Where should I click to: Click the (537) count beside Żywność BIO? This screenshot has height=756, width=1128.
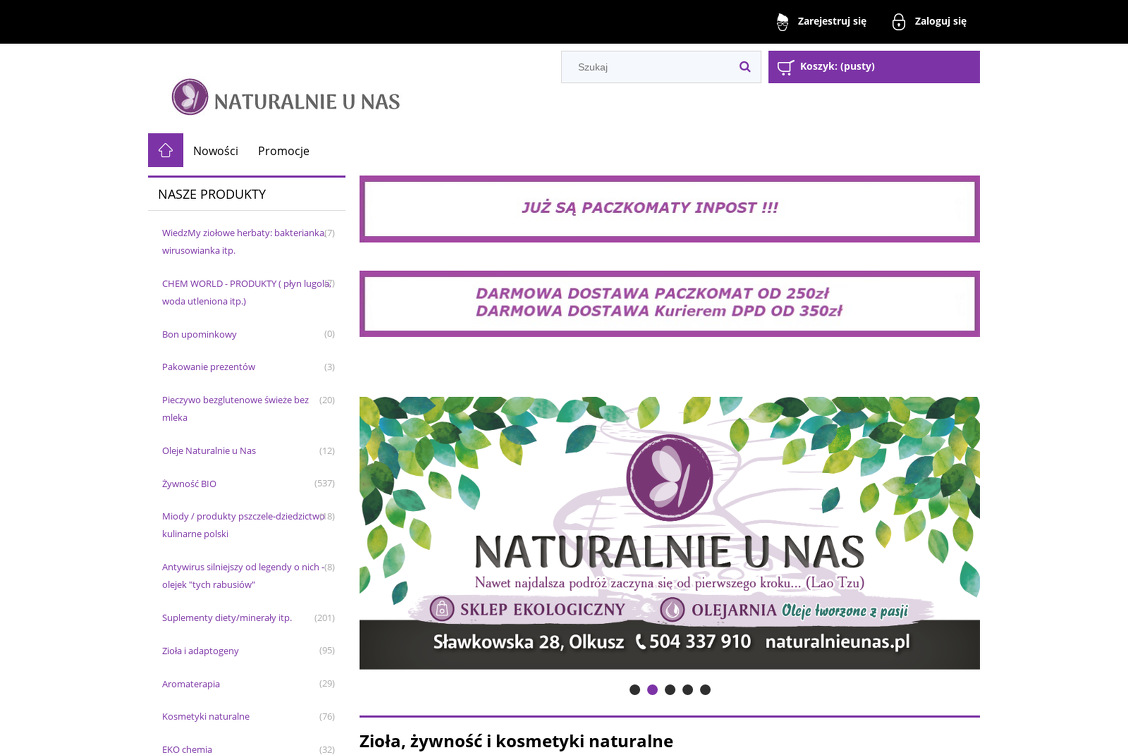tap(324, 483)
